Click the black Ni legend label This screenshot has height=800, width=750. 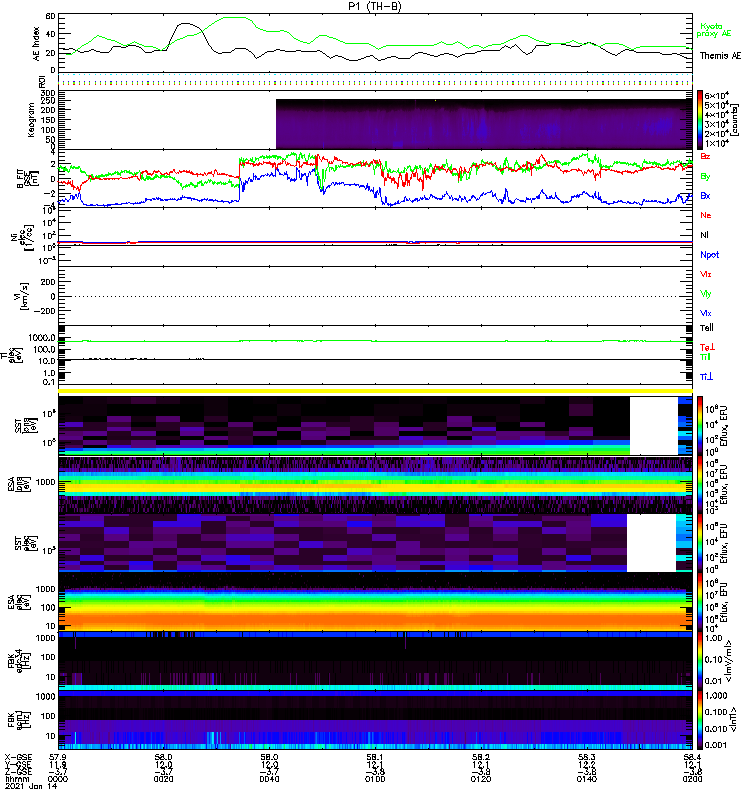pos(704,235)
